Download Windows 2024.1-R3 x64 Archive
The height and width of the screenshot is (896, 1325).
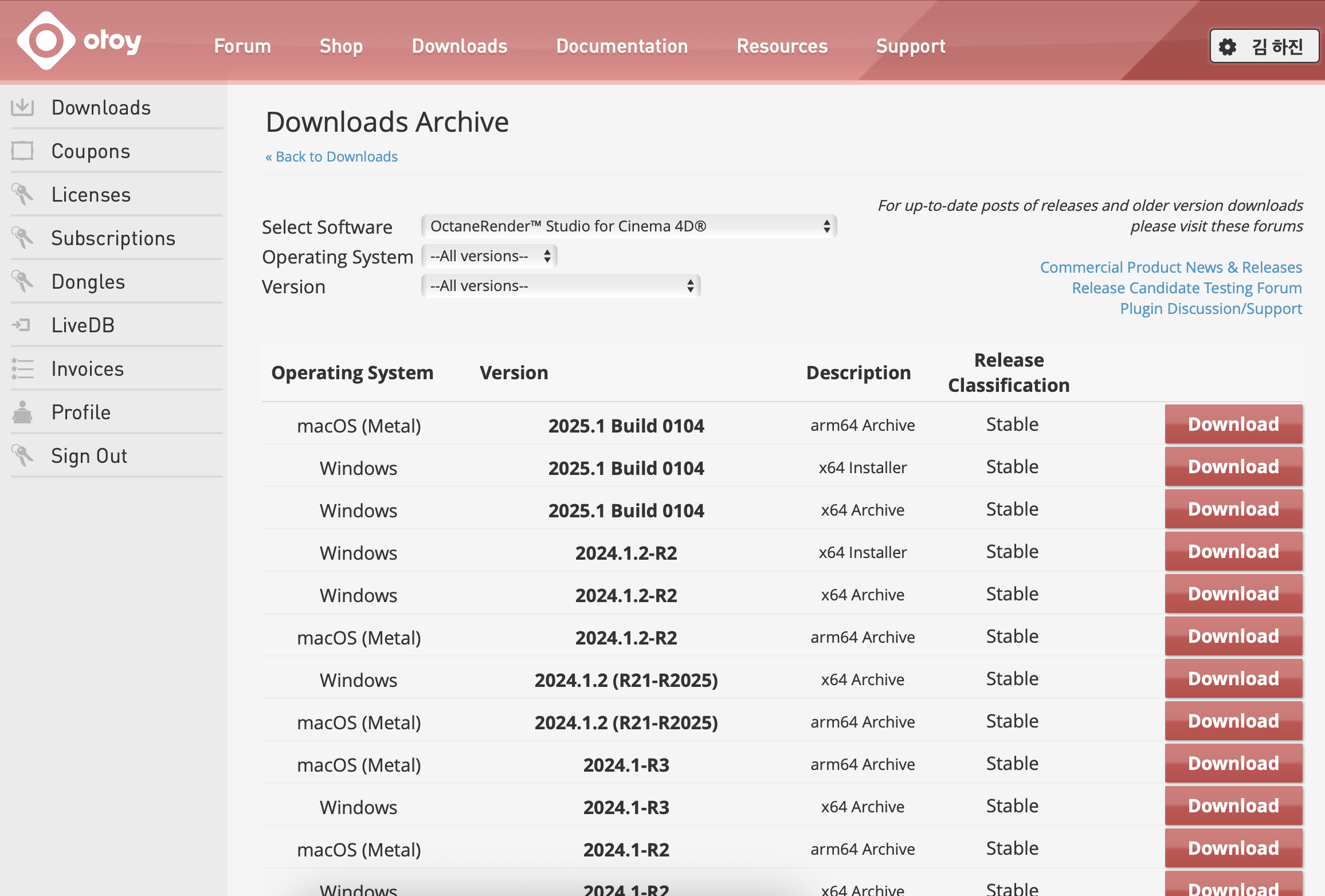[1233, 805]
